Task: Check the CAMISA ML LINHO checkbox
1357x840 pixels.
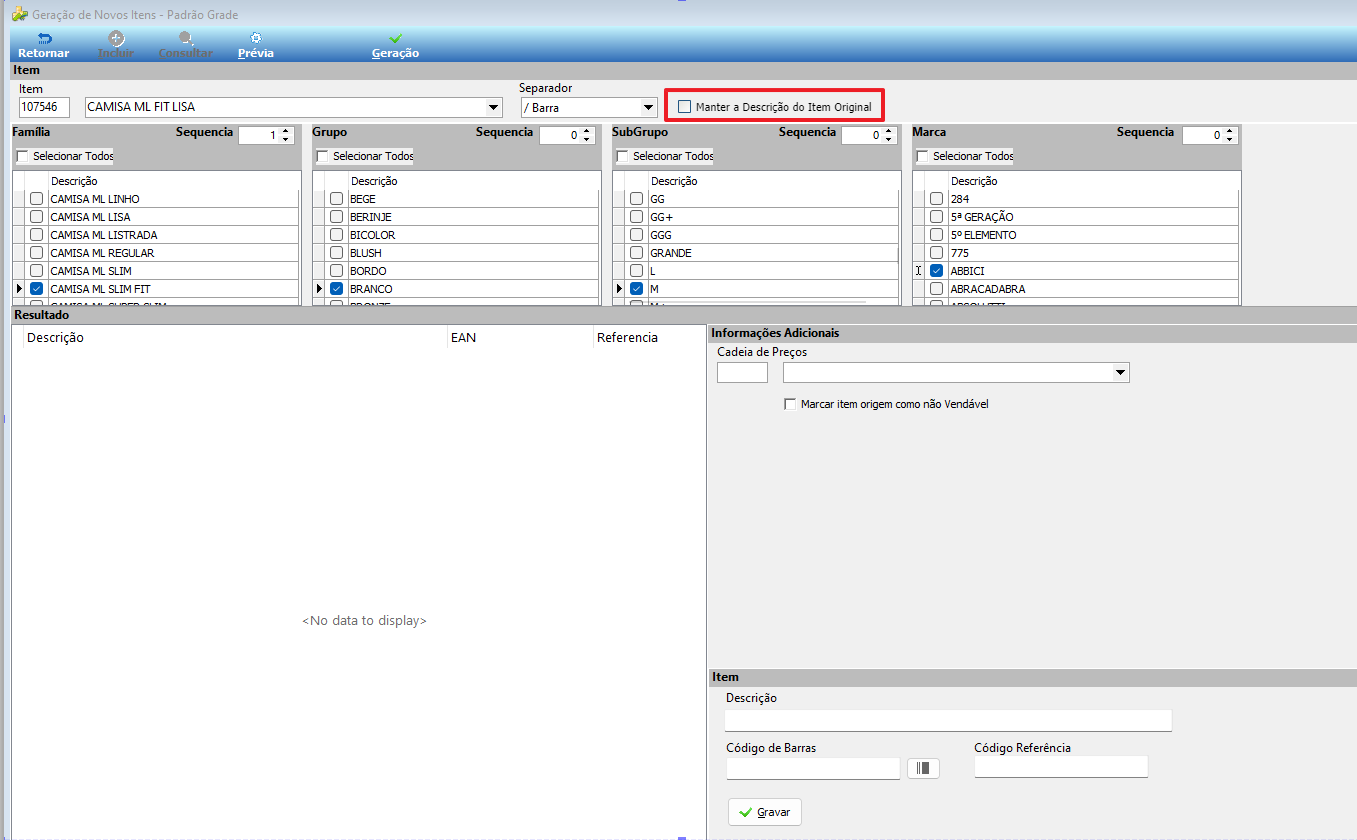Action: tap(37, 199)
